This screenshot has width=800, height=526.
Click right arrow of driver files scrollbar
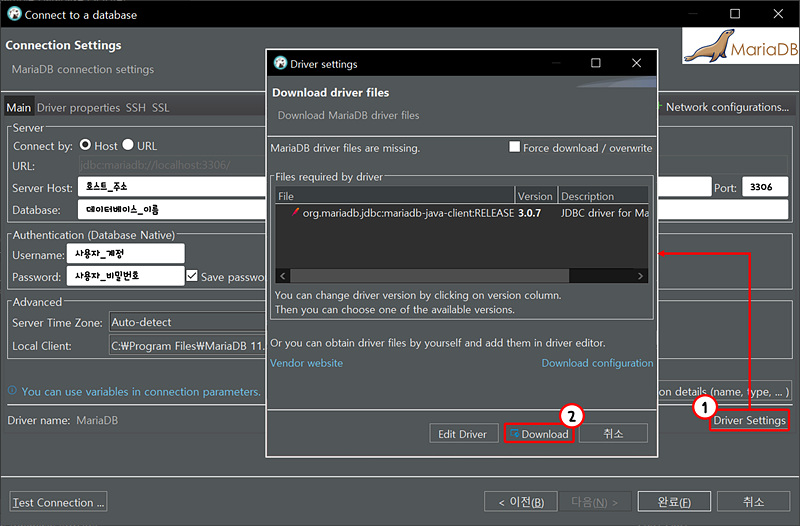(x=640, y=276)
